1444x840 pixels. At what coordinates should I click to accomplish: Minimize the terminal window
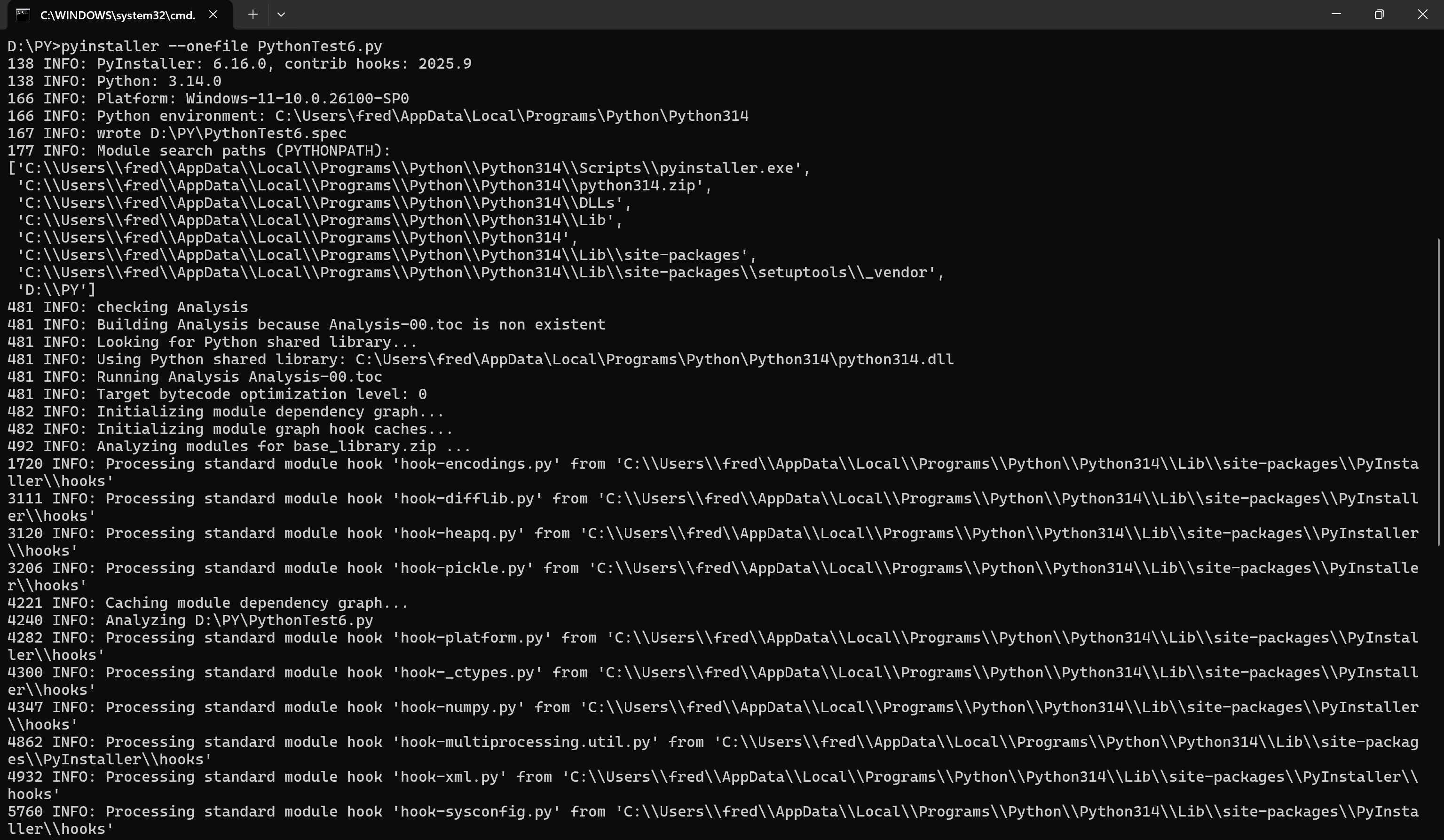tap(1336, 14)
